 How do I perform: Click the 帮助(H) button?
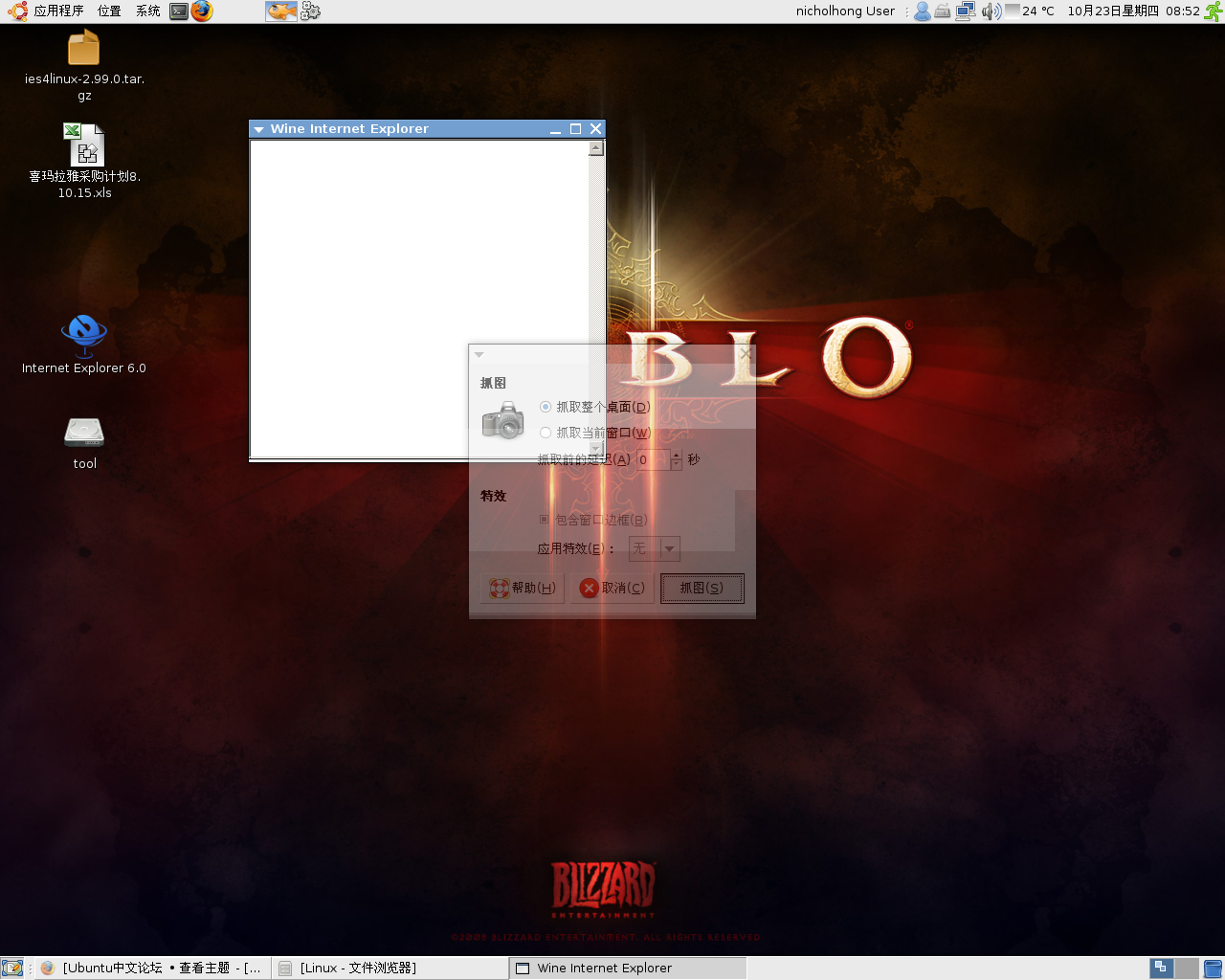tap(523, 588)
